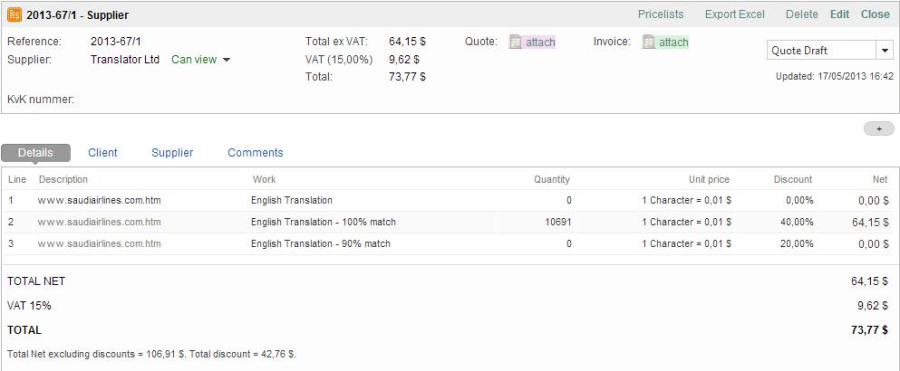The image size is (900, 371).
Task: Switch to the Supplier tab
Action: 172,153
